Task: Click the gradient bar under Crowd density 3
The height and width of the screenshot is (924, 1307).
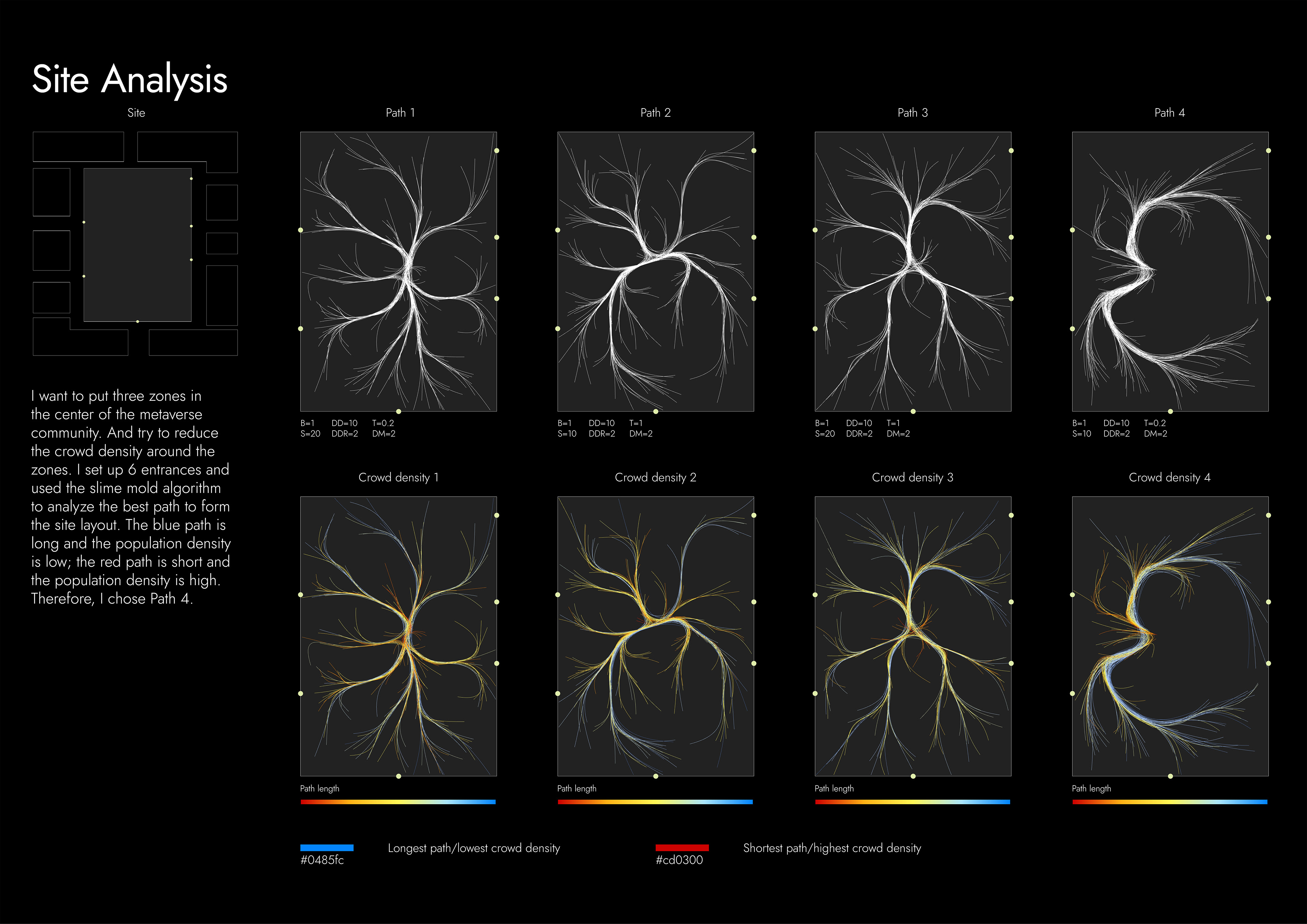Action: click(x=913, y=802)
